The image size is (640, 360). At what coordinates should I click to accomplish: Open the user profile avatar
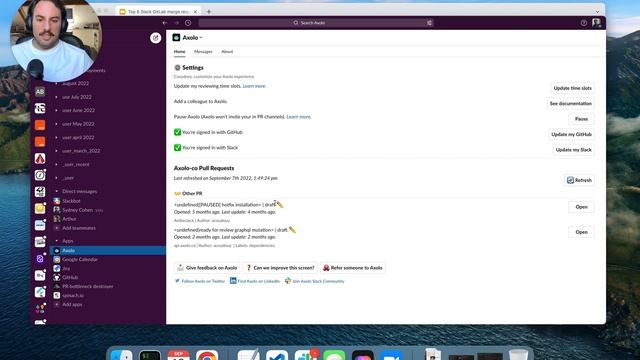pyautogui.click(x=596, y=22)
